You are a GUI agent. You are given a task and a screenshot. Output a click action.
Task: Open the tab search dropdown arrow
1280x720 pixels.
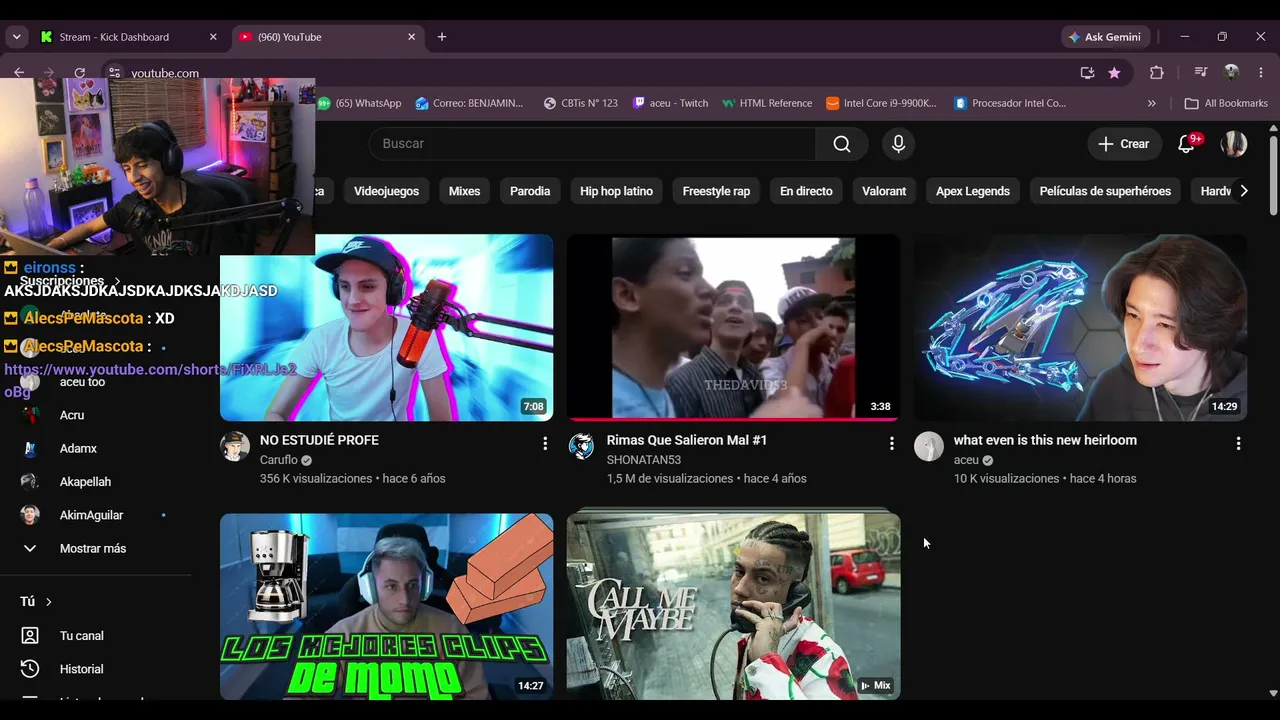(x=16, y=37)
